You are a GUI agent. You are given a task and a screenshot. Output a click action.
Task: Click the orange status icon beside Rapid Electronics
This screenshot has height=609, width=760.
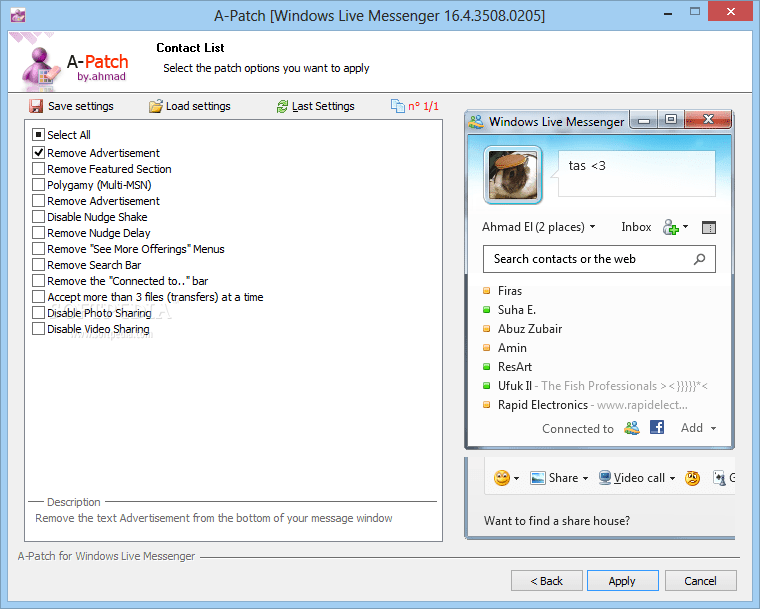pyautogui.click(x=487, y=405)
